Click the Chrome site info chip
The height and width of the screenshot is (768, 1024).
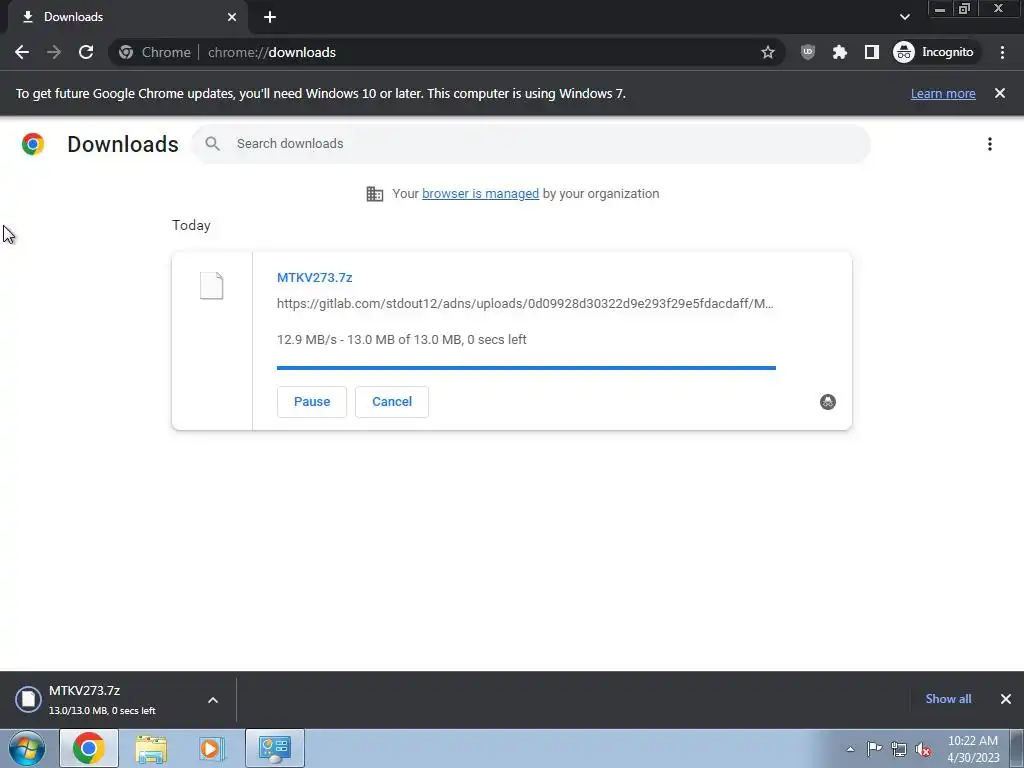pos(155,52)
